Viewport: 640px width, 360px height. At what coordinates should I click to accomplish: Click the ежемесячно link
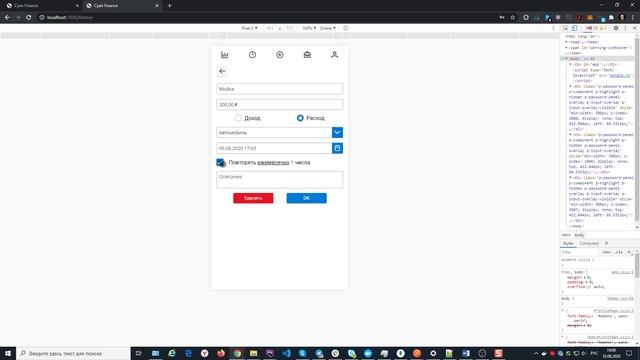click(273, 162)
